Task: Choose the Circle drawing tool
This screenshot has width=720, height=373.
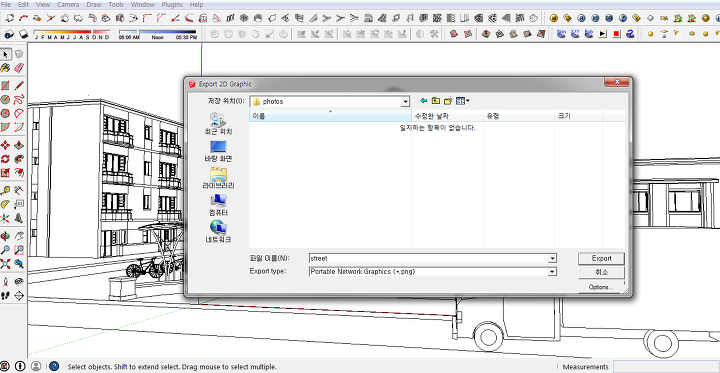Action: pyautogui.click(x=6, y=99)
